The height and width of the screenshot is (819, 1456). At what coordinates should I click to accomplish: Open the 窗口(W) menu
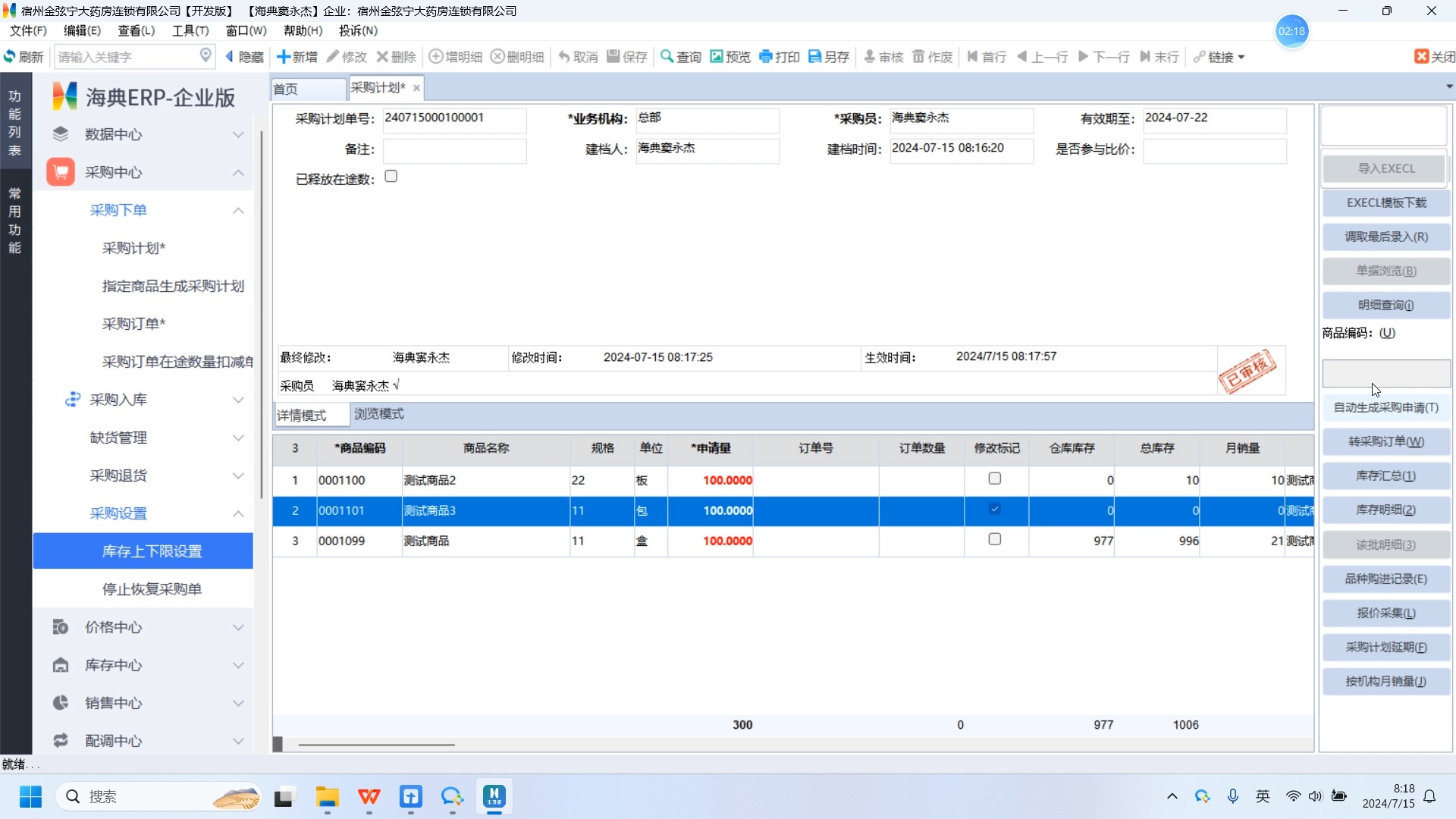click(x=245, y=30)
